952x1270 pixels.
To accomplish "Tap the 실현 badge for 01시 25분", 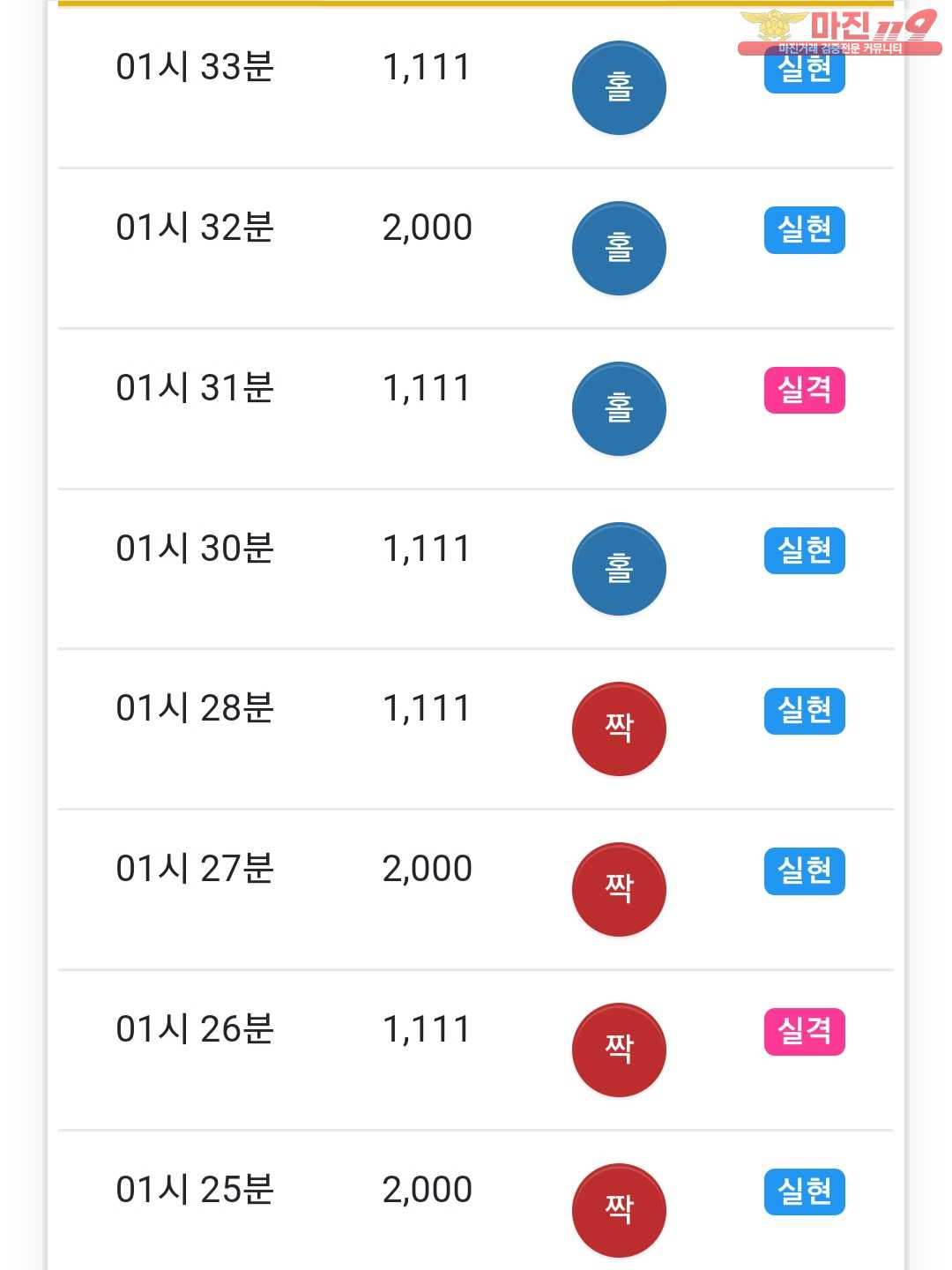I will click(804, 1192).
